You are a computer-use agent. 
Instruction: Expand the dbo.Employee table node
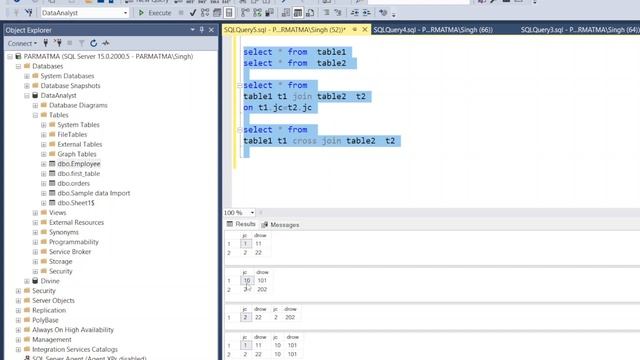click(44, 164)
